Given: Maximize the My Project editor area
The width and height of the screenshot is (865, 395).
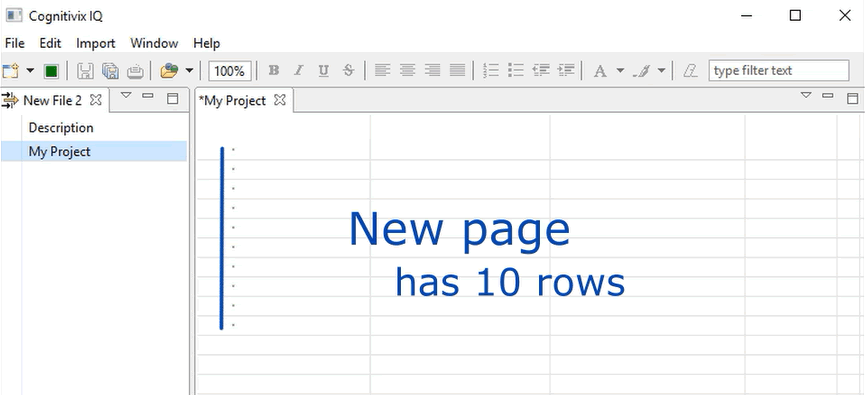Looking at the screenshot, I should point(852,98).
